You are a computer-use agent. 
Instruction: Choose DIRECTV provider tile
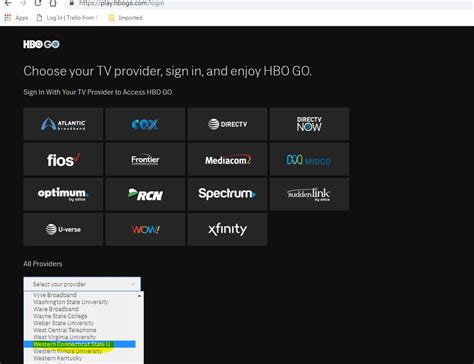(x=227, y=124)
